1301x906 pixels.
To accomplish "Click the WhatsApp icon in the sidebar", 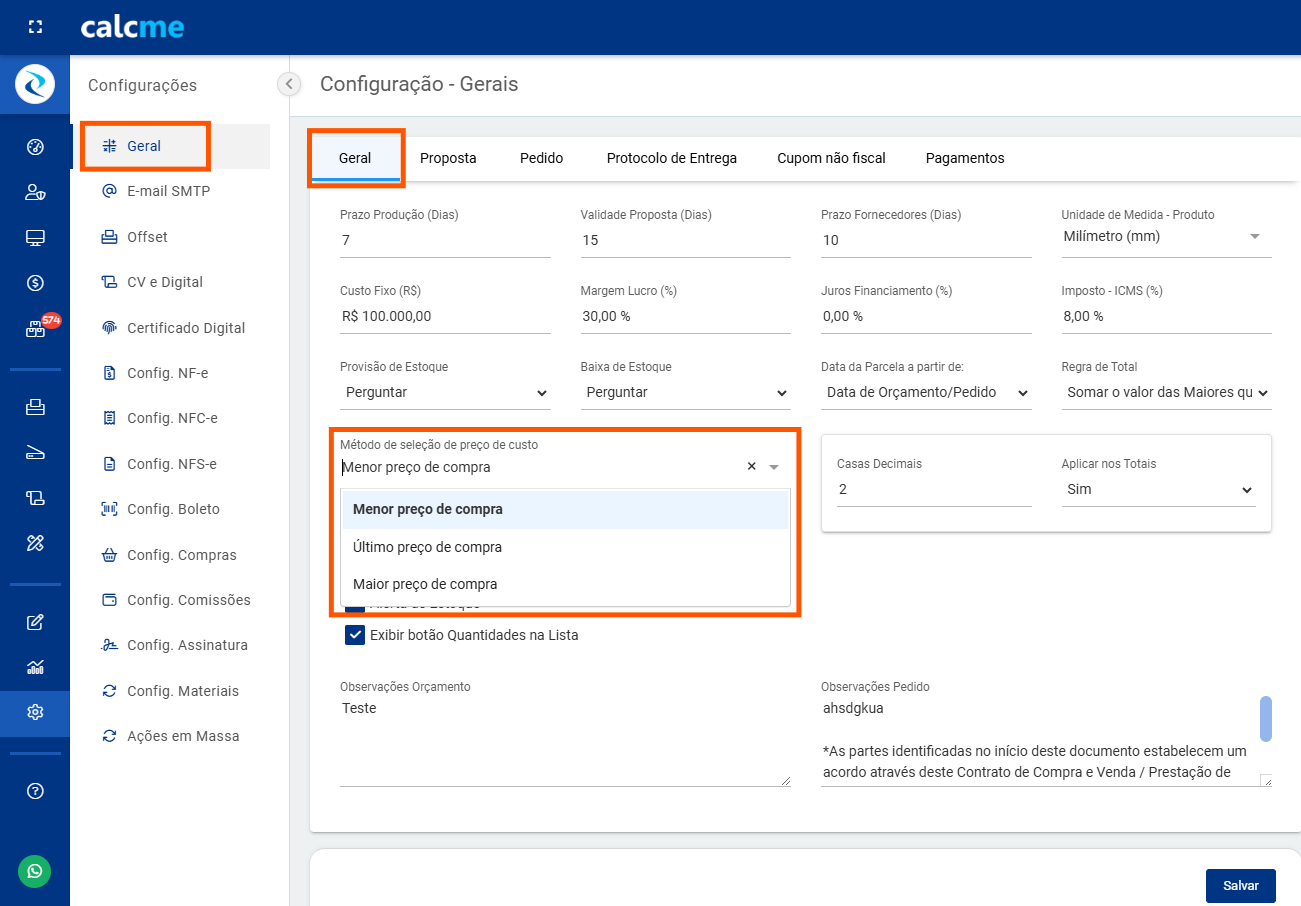I will (35, 871).
